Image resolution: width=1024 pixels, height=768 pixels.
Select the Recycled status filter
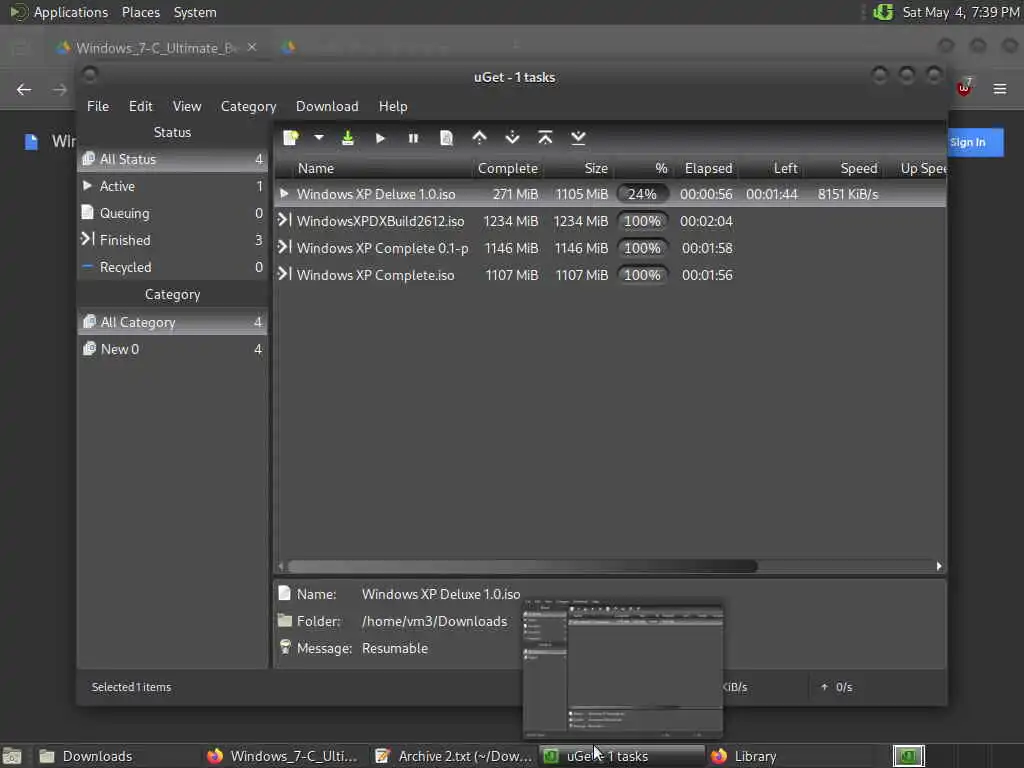click(172, 267)
